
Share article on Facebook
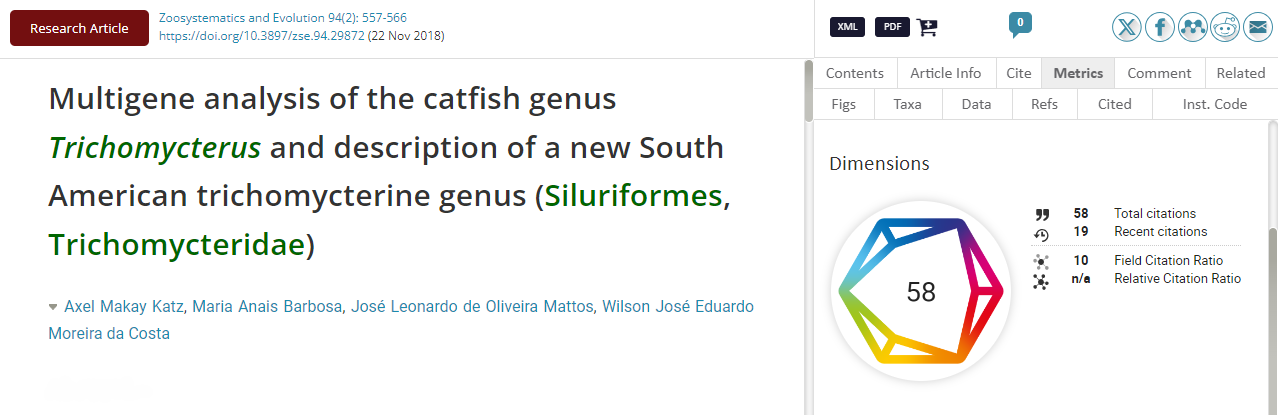1160,28
